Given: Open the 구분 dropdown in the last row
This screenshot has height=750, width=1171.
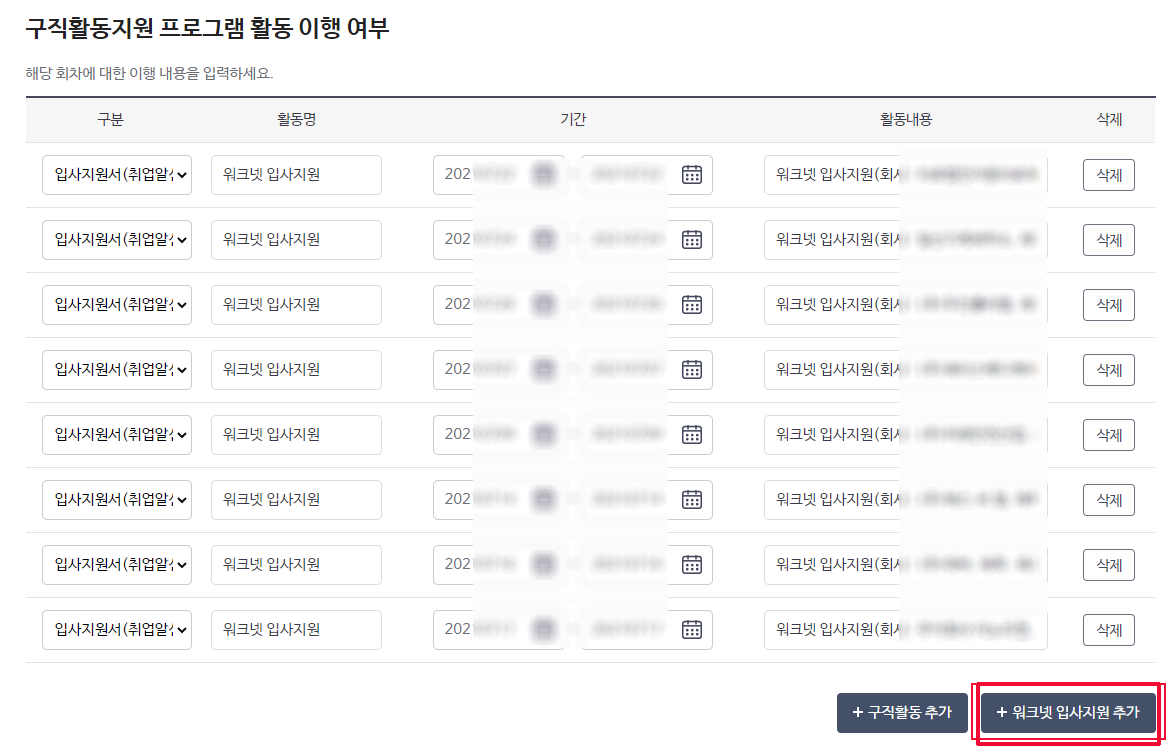Looking at the screenshot, I should coord(116,629).
